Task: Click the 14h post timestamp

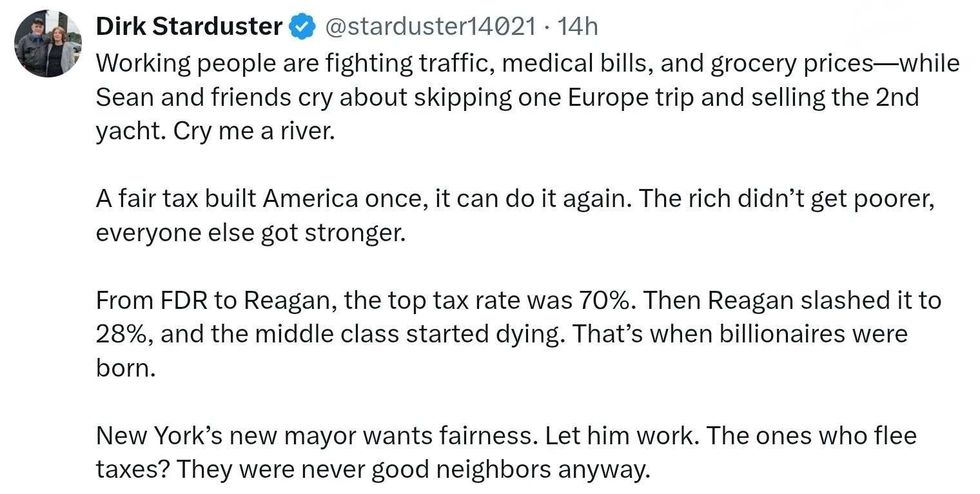Action: coord(578,27)
